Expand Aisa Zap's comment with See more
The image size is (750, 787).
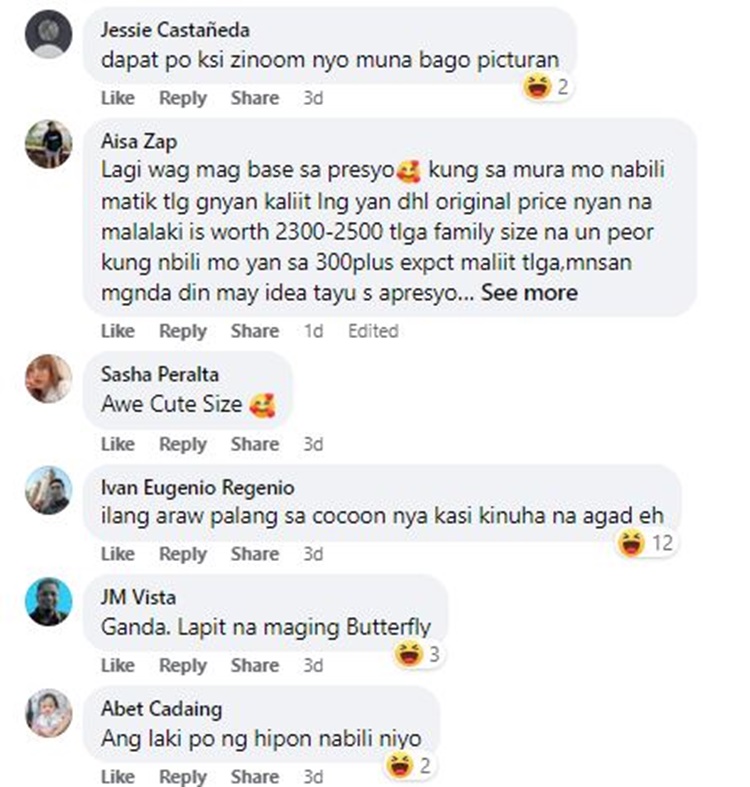529,293
